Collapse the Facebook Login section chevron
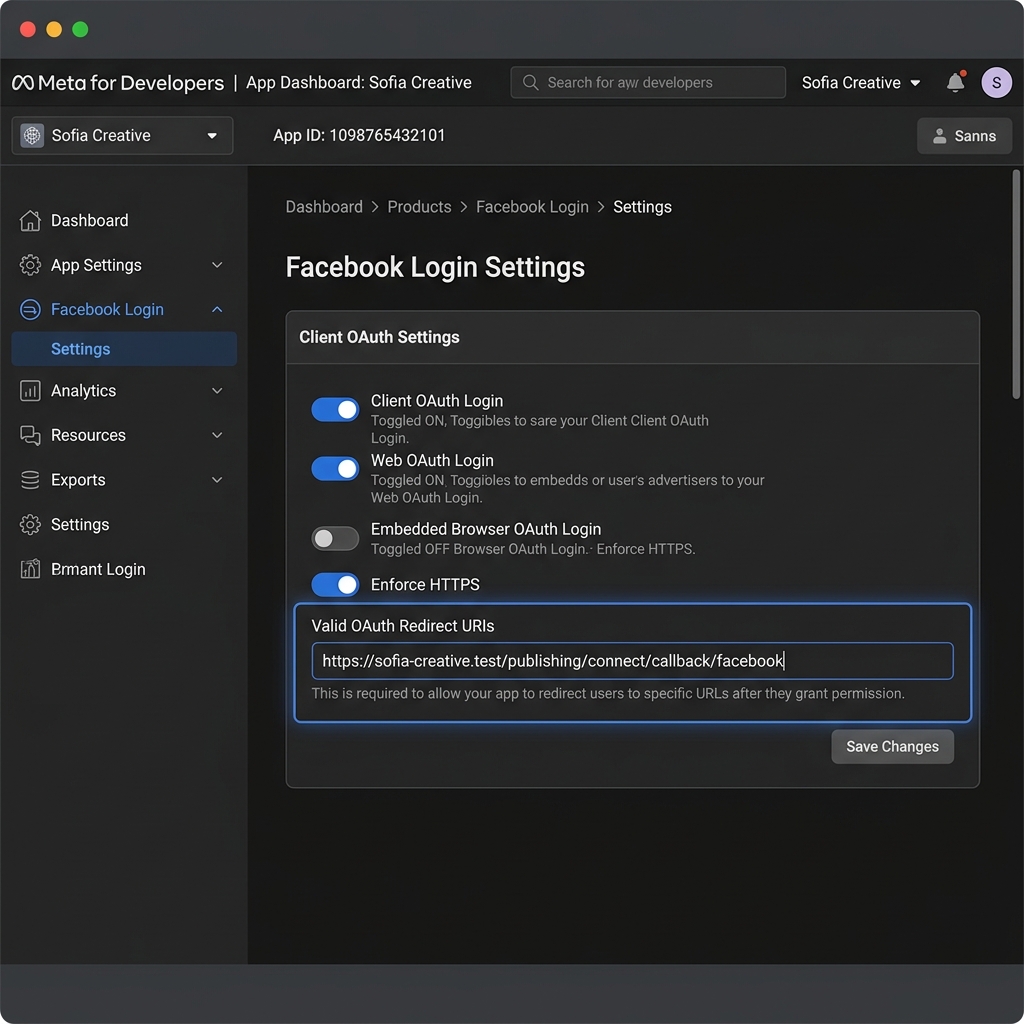Screen dimensions: 1024x1024 tap(217, 309)
